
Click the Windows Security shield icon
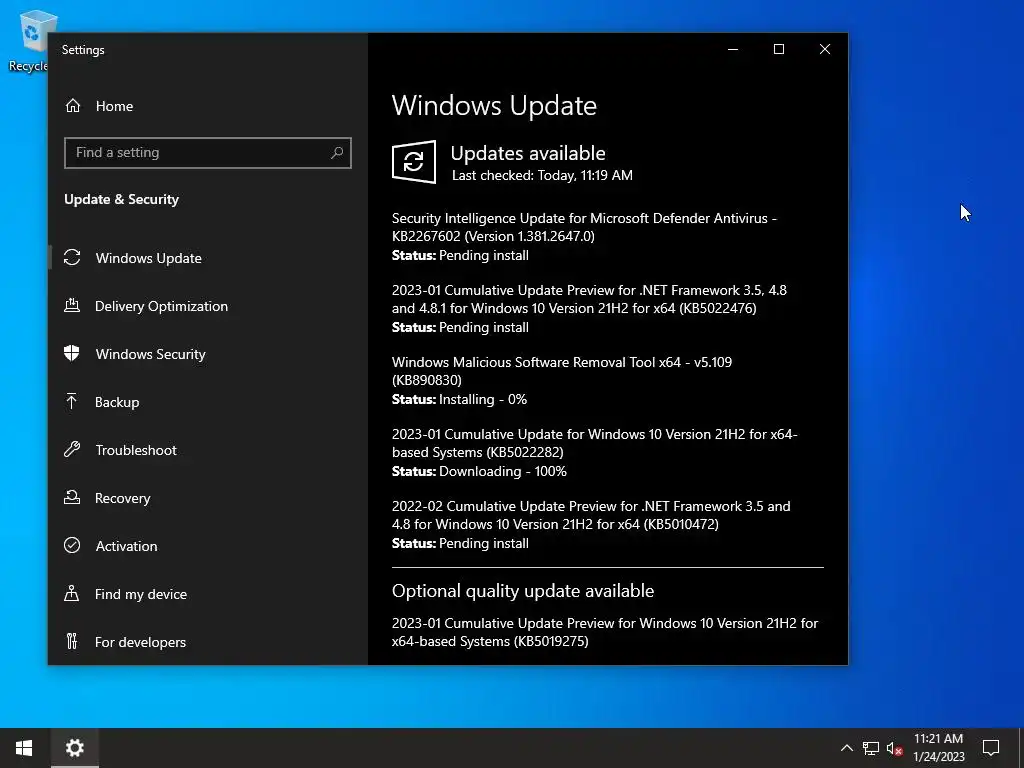point(72,353)
